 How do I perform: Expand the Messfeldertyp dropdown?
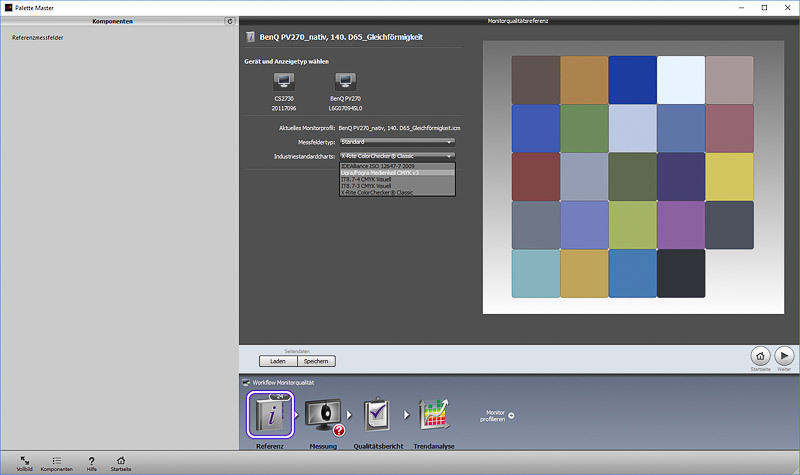397,142
